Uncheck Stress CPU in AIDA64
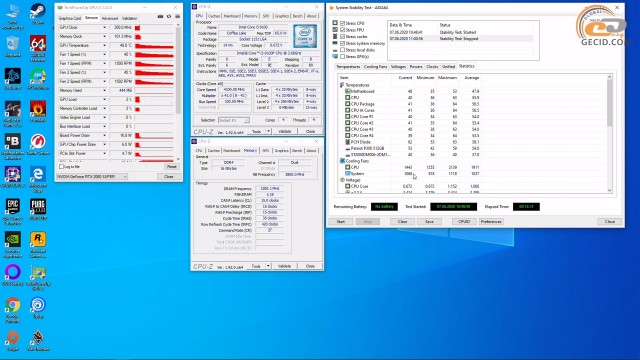This screenshot has width=640, height=360. [x=342, y=23]
